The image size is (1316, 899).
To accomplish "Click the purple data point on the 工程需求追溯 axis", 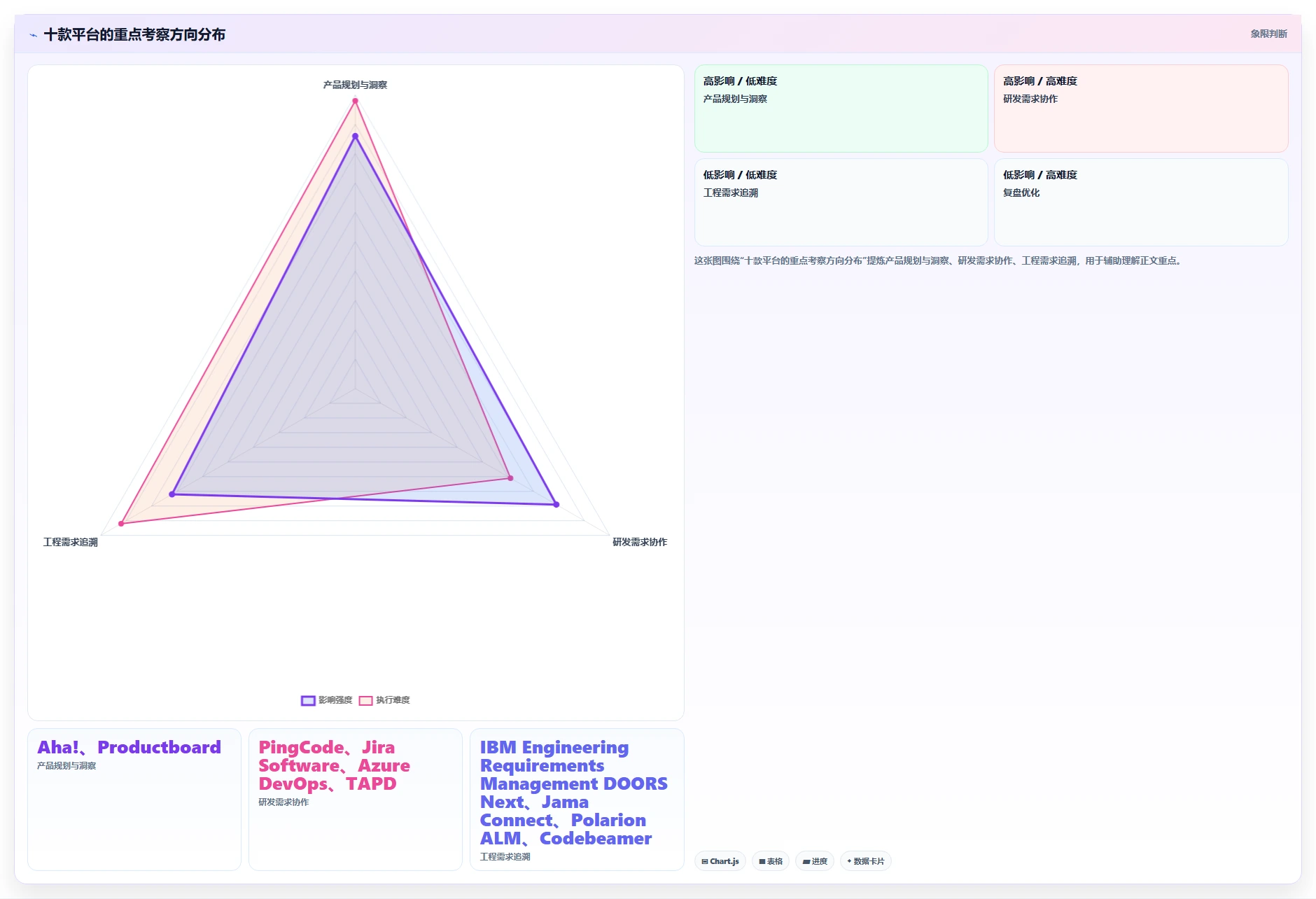I will click(x=172, y=494).
